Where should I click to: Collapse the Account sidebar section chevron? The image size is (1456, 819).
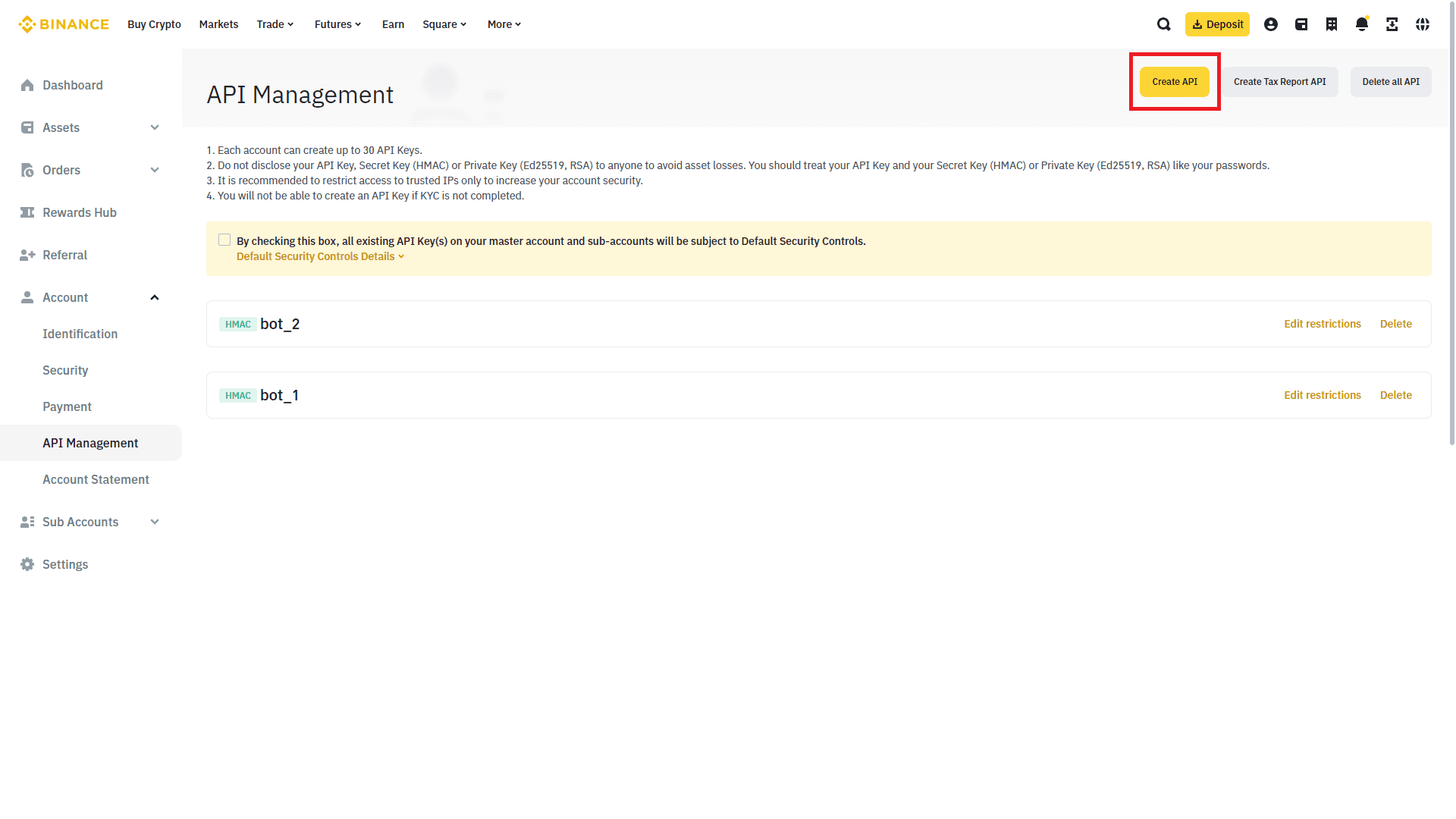click(x=155, y=297)
